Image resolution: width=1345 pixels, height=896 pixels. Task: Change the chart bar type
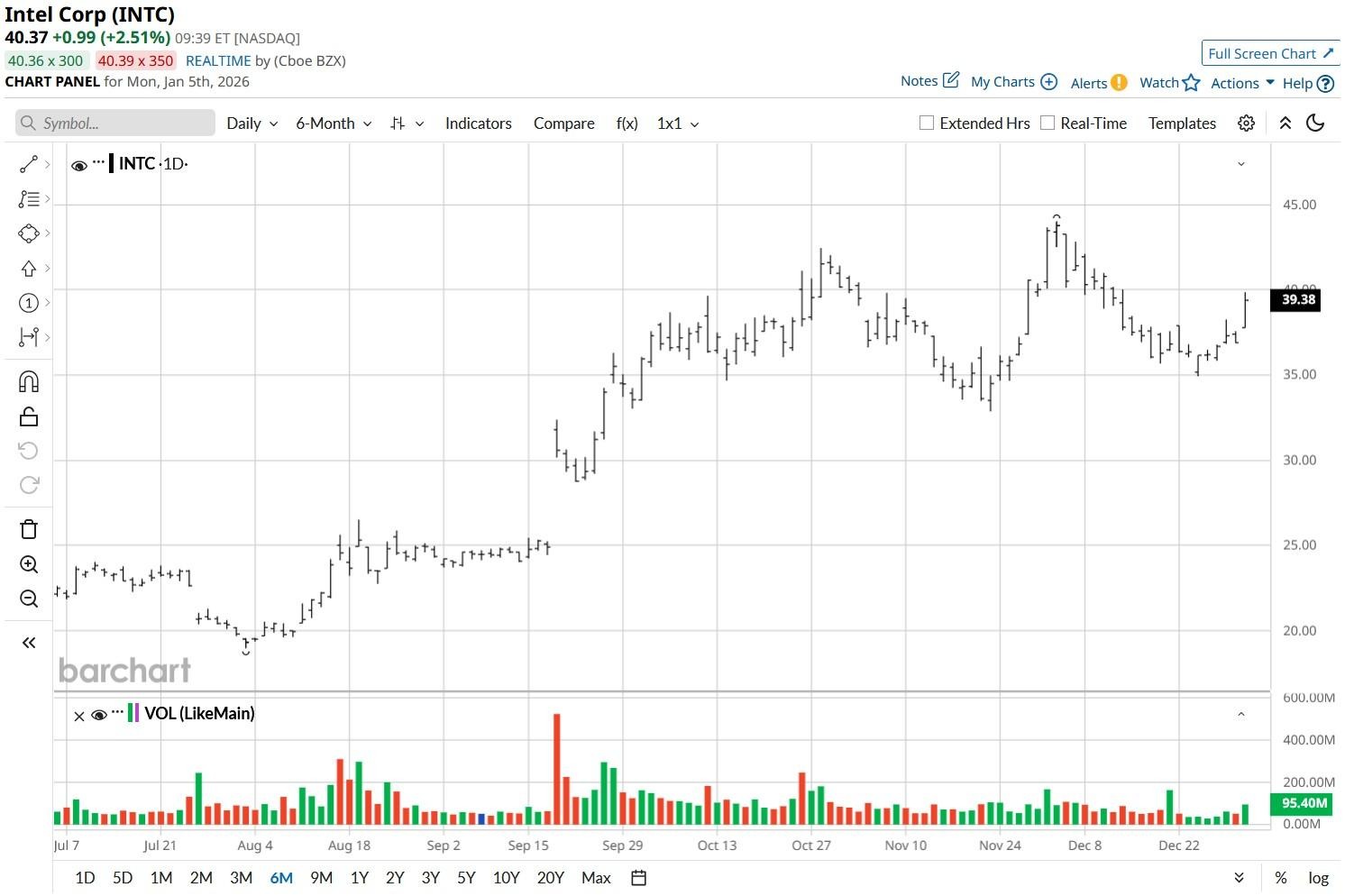[x=407, y=123]
